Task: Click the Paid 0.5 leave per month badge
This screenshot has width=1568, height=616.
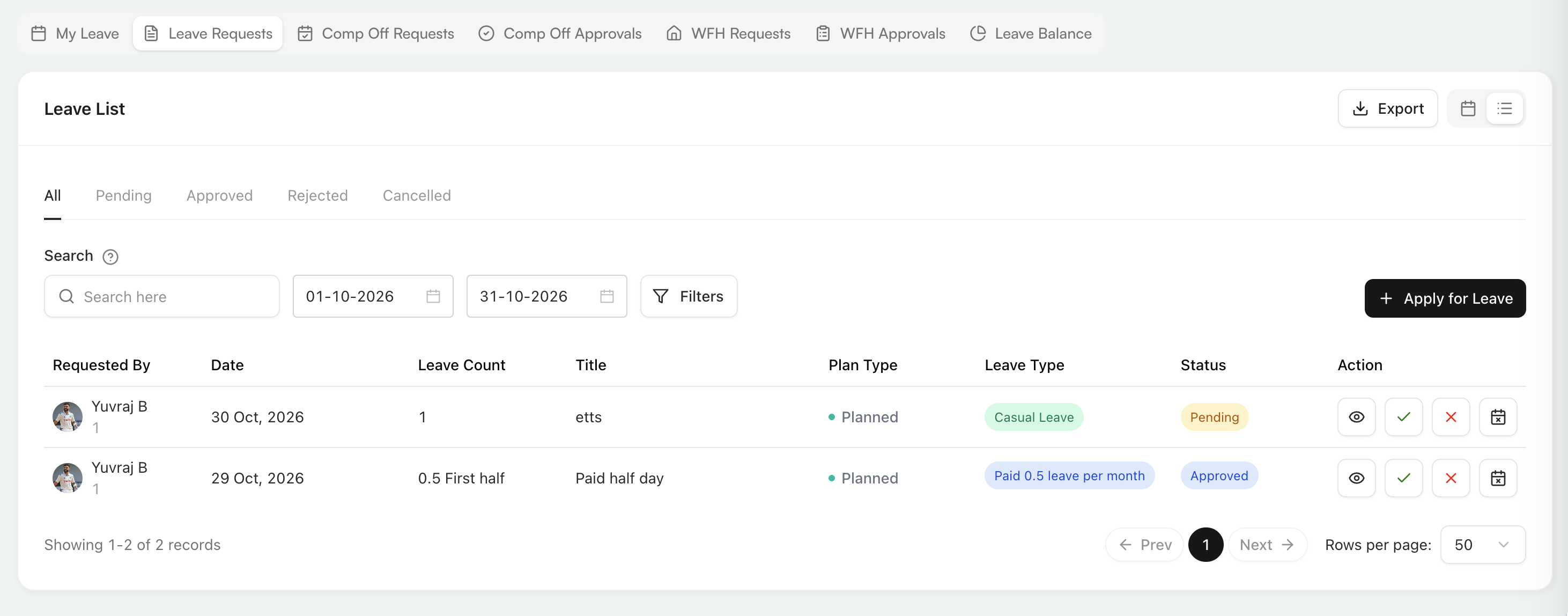Action: tap(1069, 475)
